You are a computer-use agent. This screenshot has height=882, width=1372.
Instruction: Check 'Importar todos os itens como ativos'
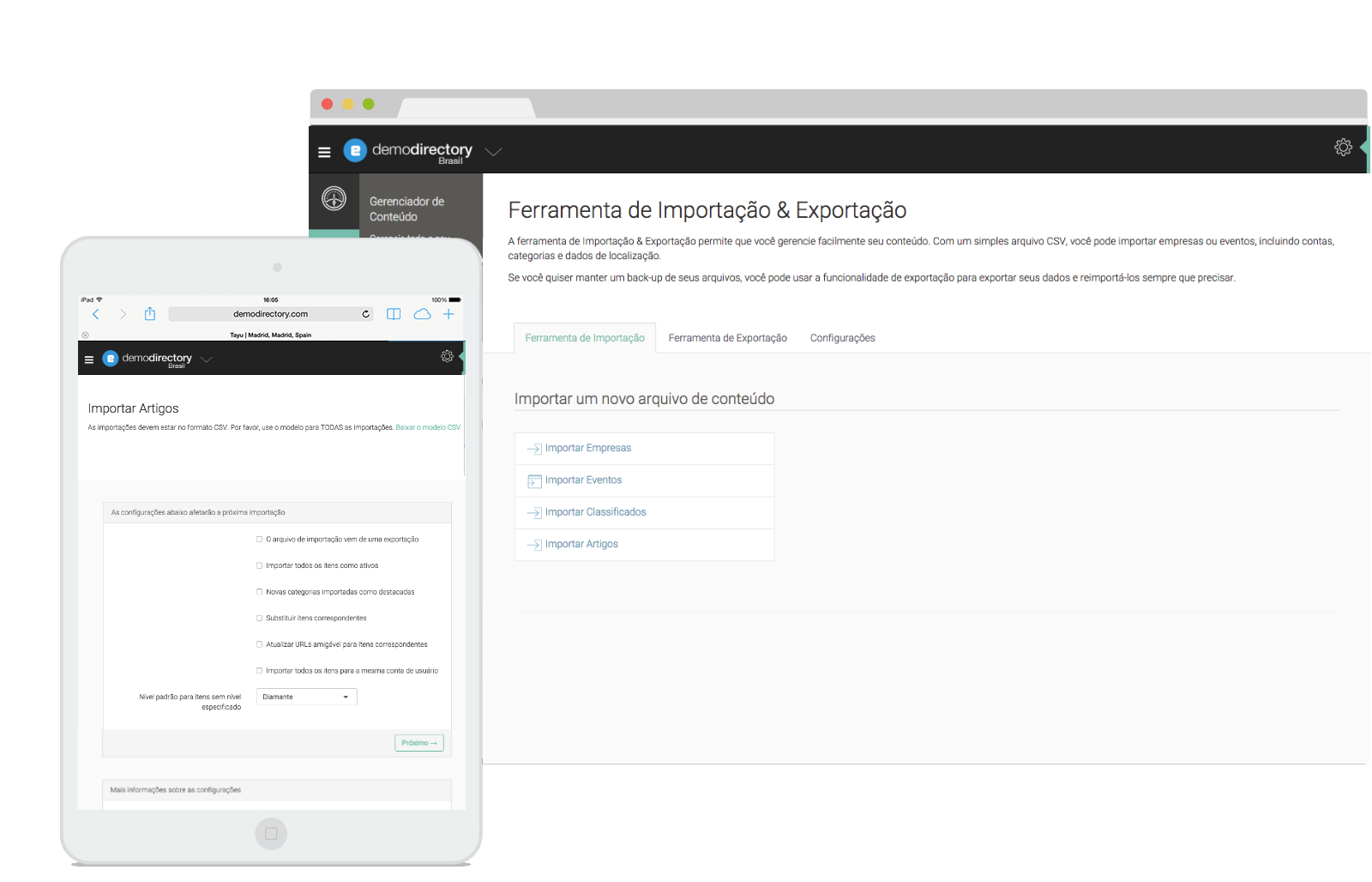click(259, 565)
